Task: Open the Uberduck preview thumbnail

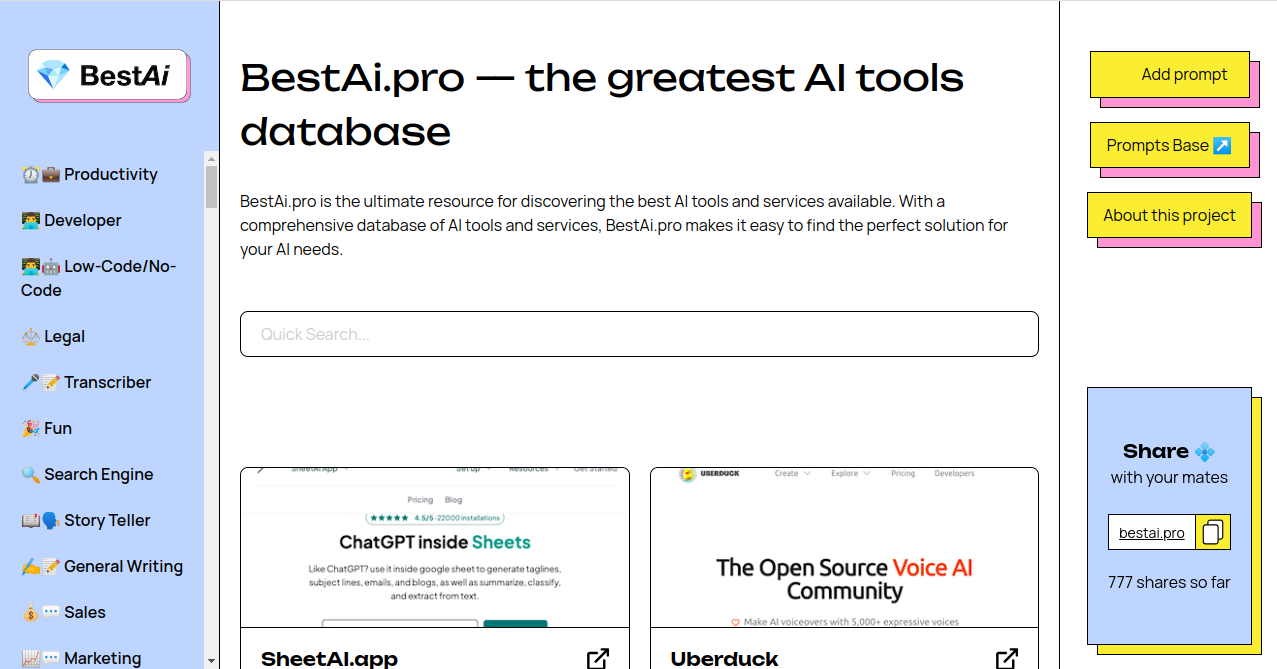Action: point(844,547)
